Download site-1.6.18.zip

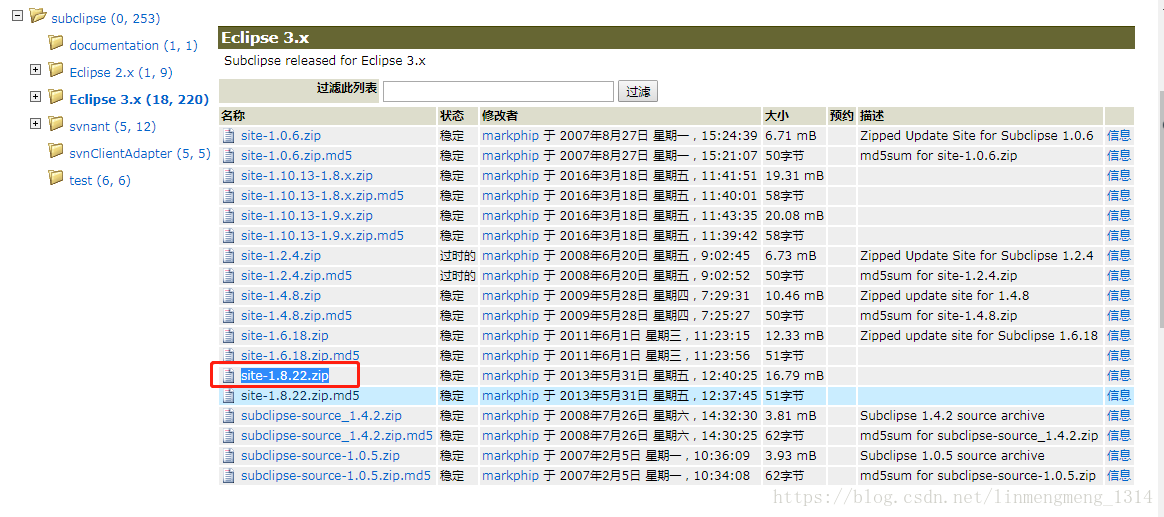pyautogui.click(x=284, y=336)
